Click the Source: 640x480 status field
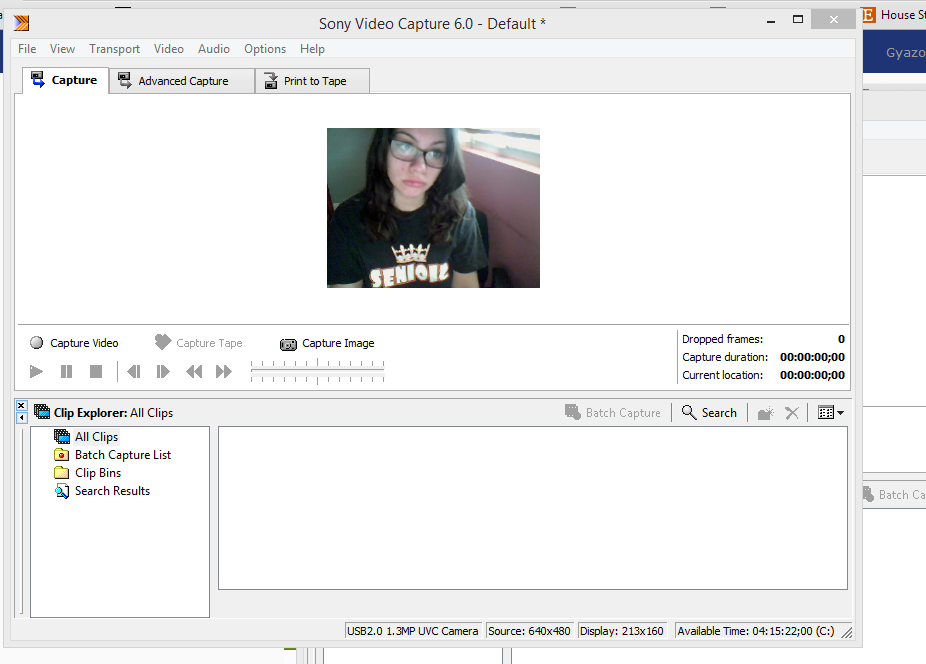926x664 pixels. click(529, 631)
